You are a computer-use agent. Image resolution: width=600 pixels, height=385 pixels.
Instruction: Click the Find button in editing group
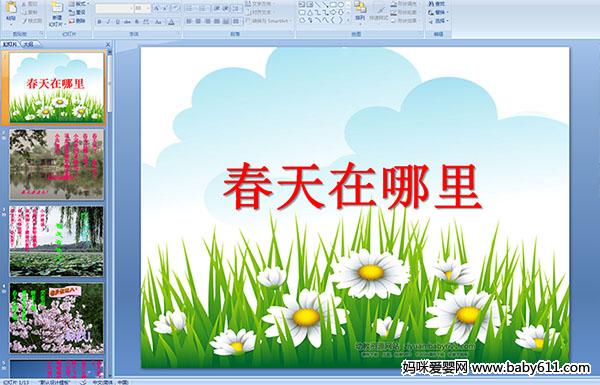[437, 4]
